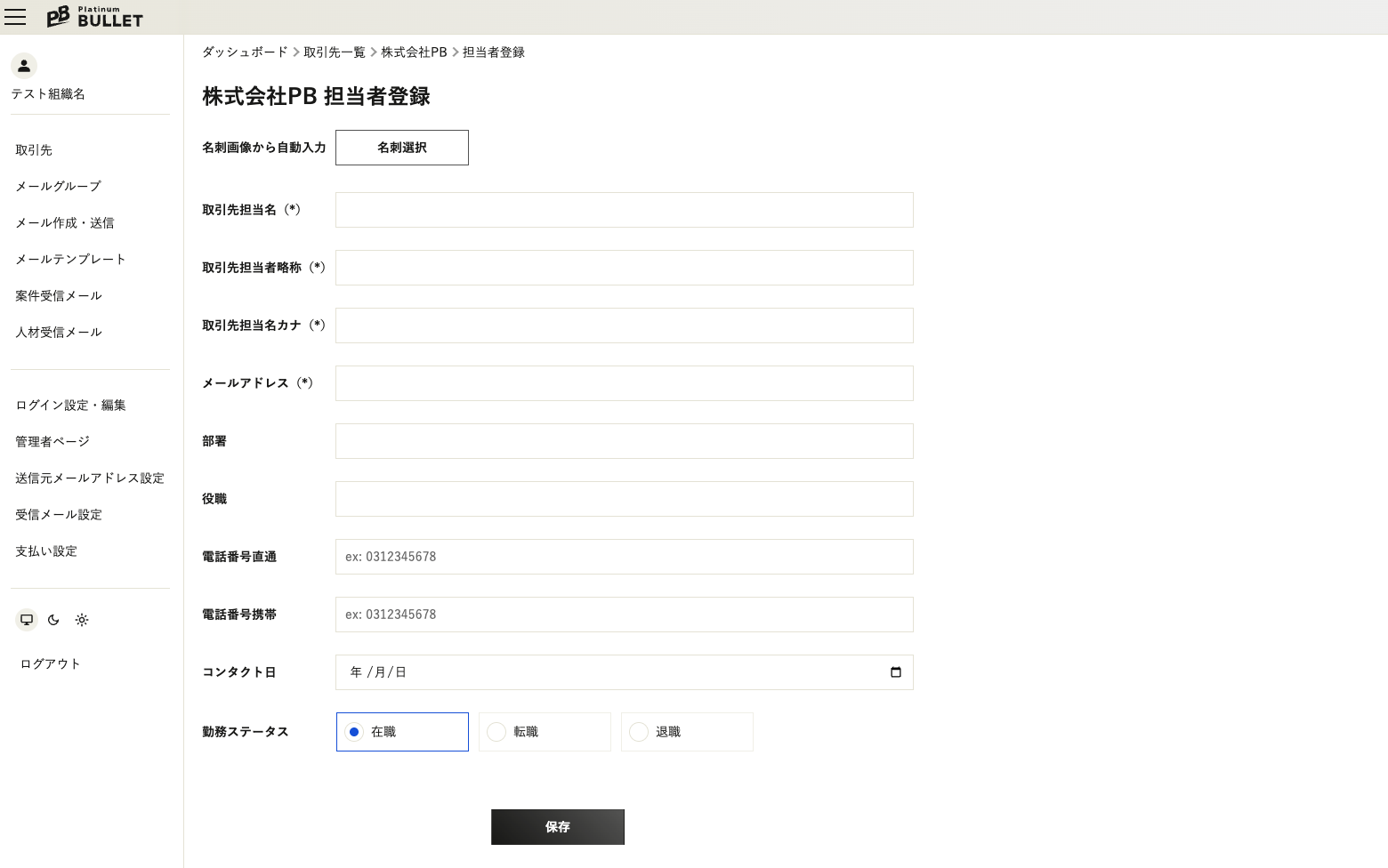The height and width of the screenshot is (868, 1388).
Task: Select the 転職 radio button
Action: [496, 732]
